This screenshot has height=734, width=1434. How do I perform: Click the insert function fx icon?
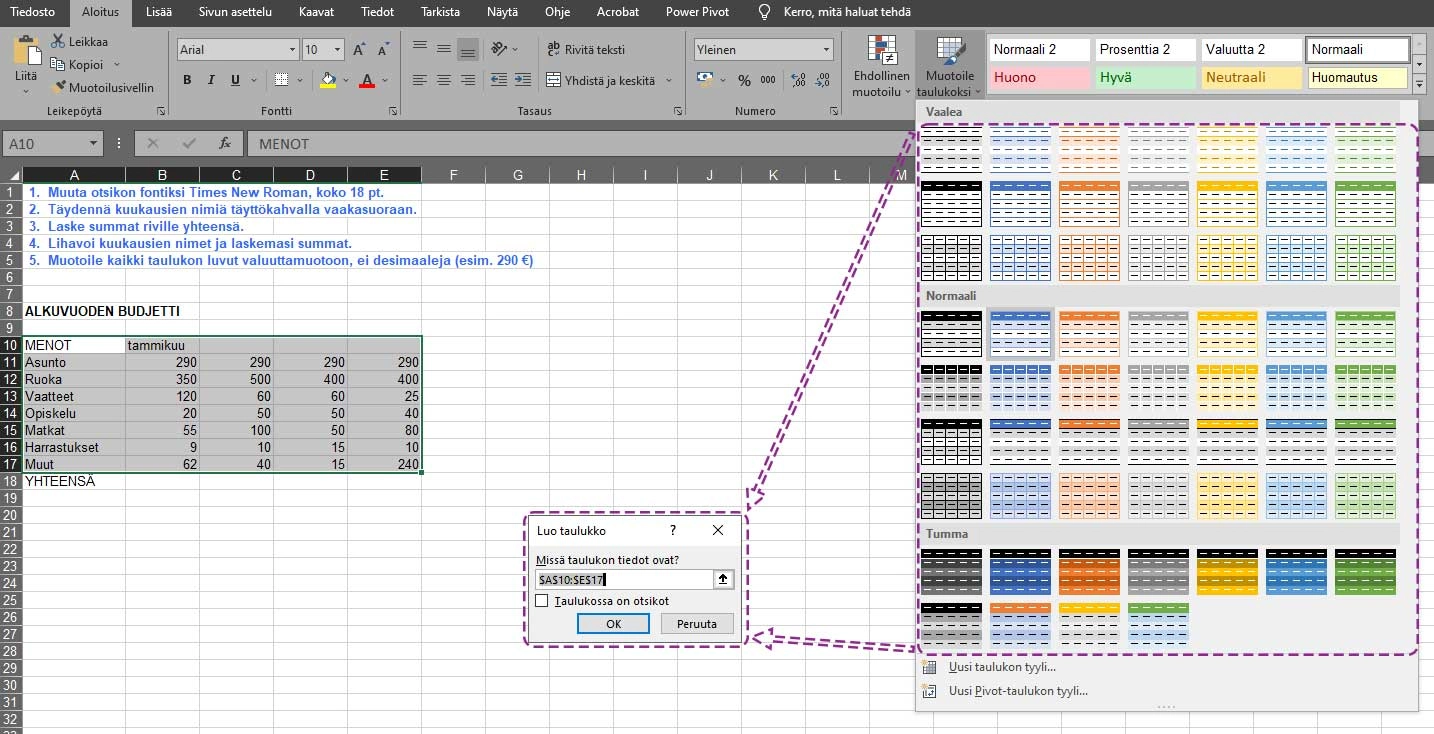click(225, 143)
